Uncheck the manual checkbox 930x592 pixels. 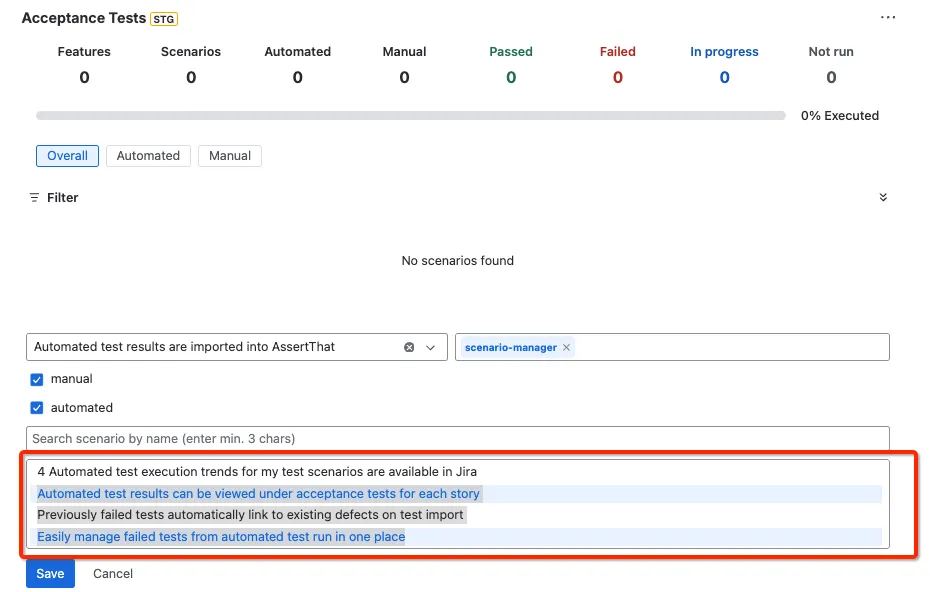37,379
